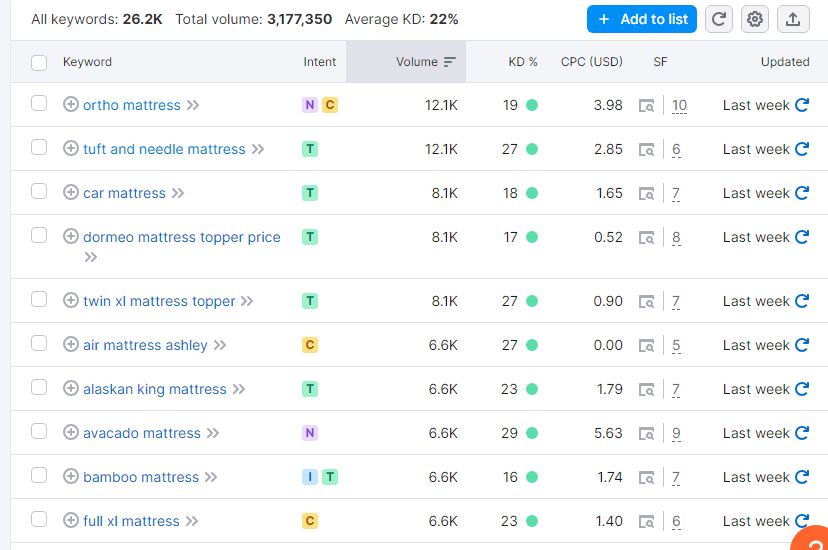Expand double-chevron next to 'air mattress ashley'

pyautogui.click(x=220, y=345)
